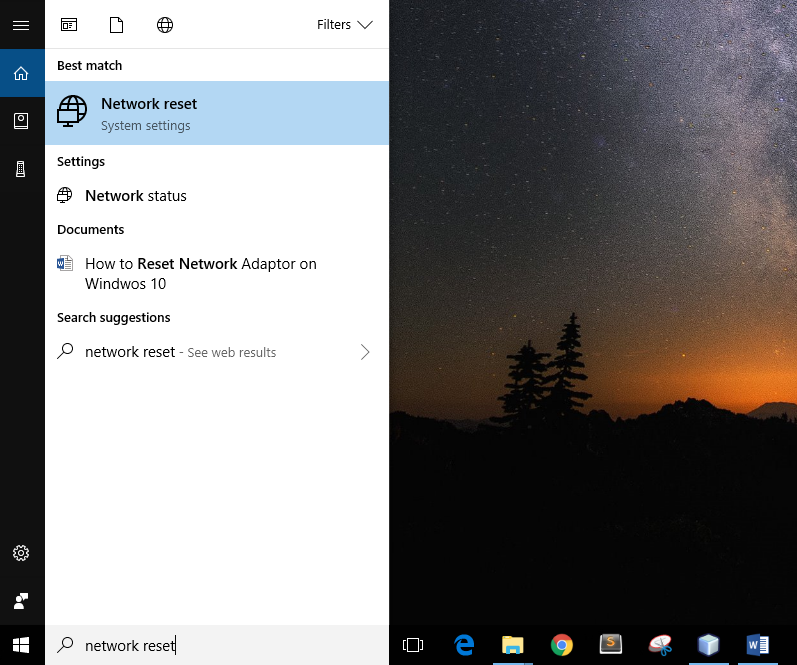Open the Windows Start button
797x665 pixels.
pos(21,645)
